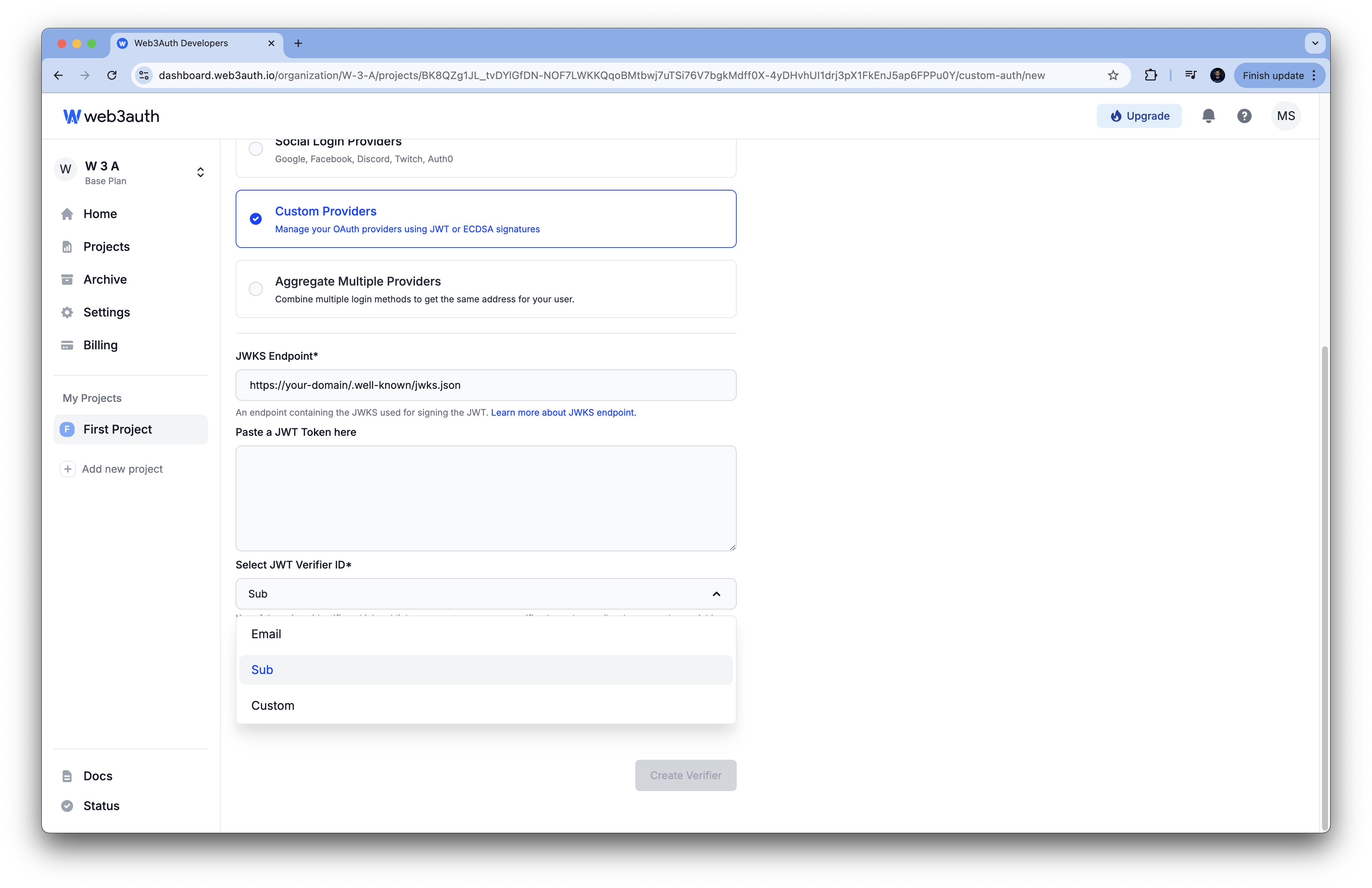Click the Archive sidebar icon
Screen dimensions: 1372x888
(x=67, y=280)
